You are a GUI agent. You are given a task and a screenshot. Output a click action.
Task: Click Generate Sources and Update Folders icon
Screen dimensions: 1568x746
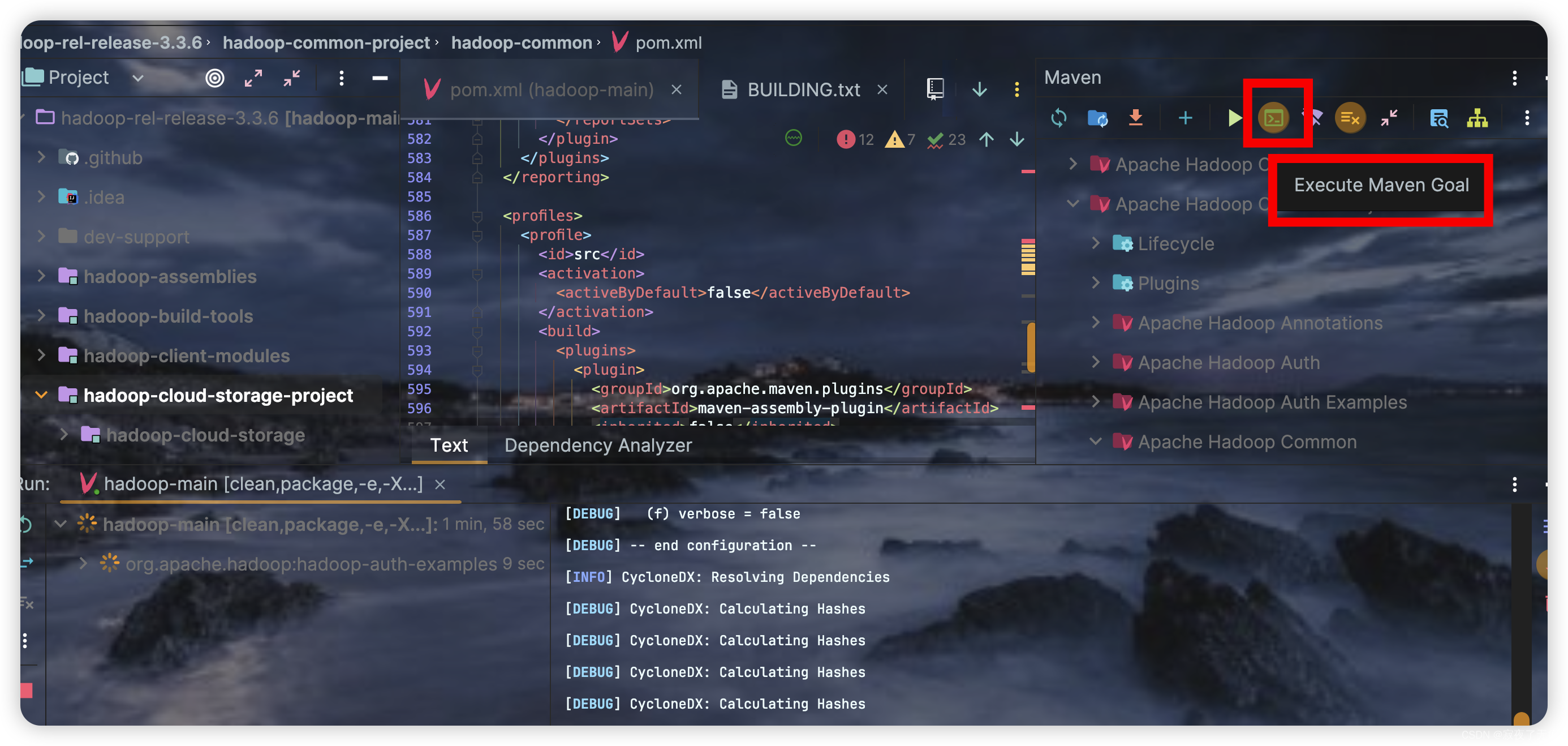click(x=1097, y=118)
